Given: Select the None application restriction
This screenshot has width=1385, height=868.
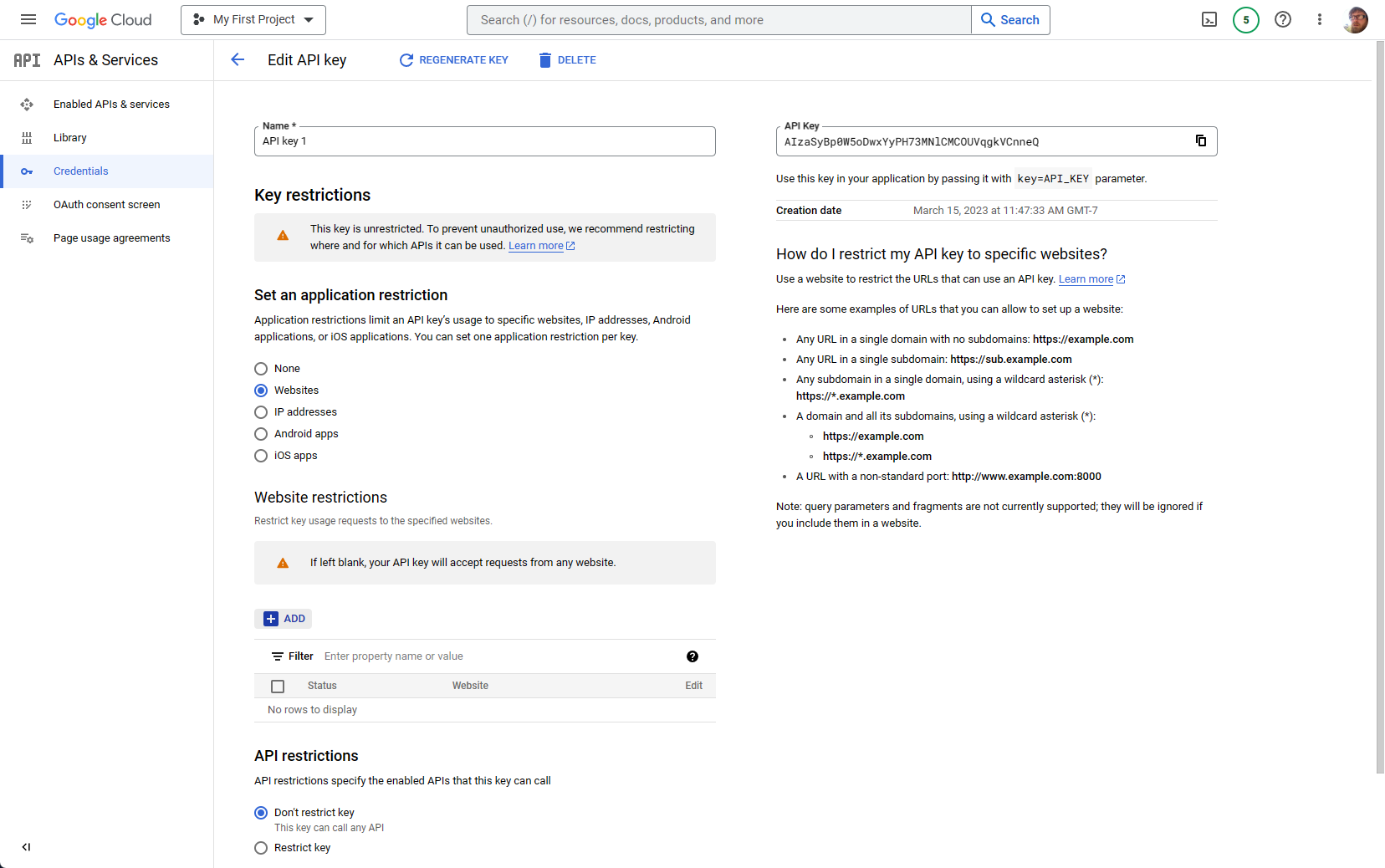Looking at the screenshot, I should 261,369.
